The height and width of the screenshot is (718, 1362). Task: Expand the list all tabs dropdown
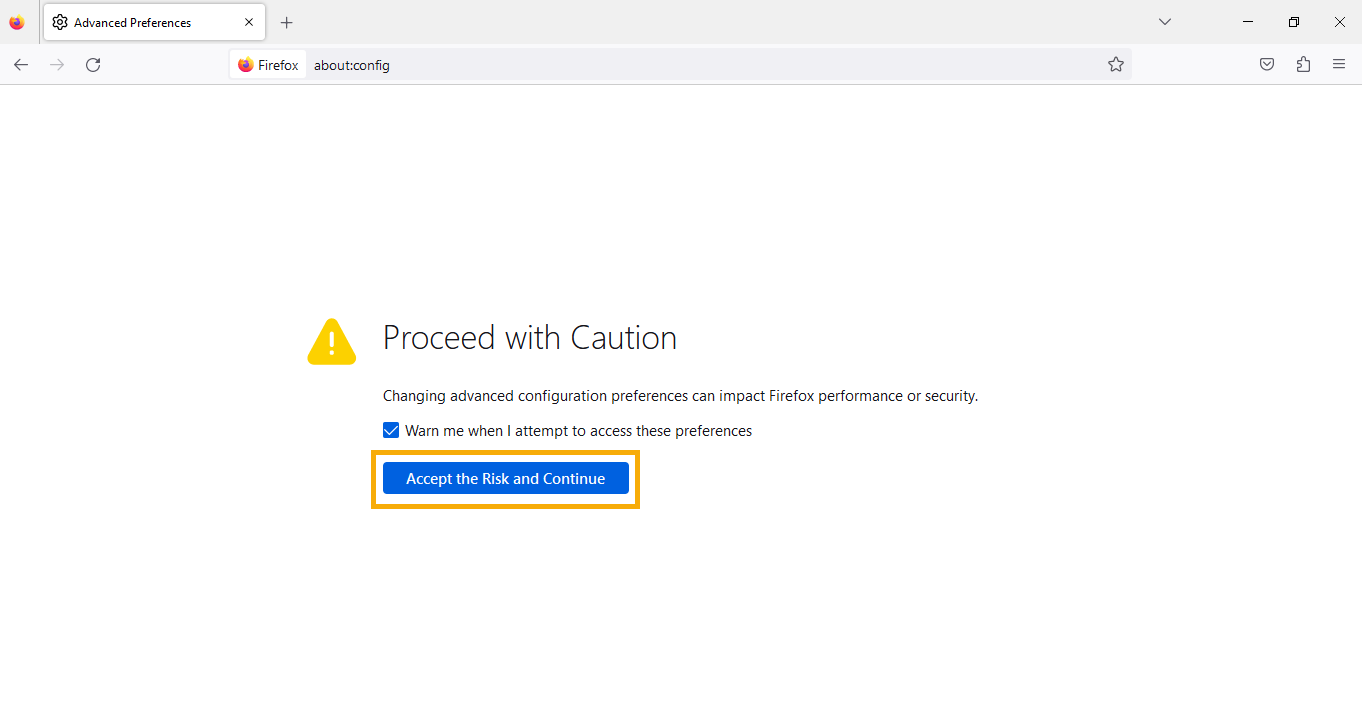[x=1165, y=22]
